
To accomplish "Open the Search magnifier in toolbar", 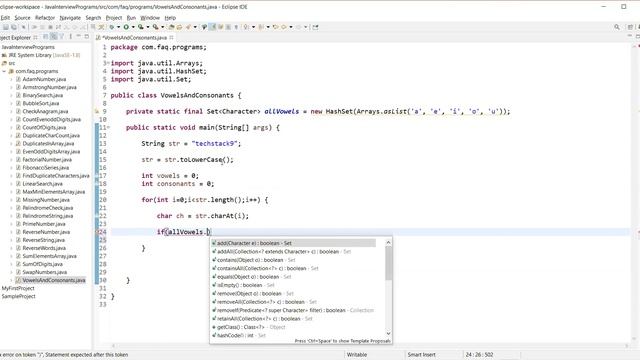I will point(617,27).
